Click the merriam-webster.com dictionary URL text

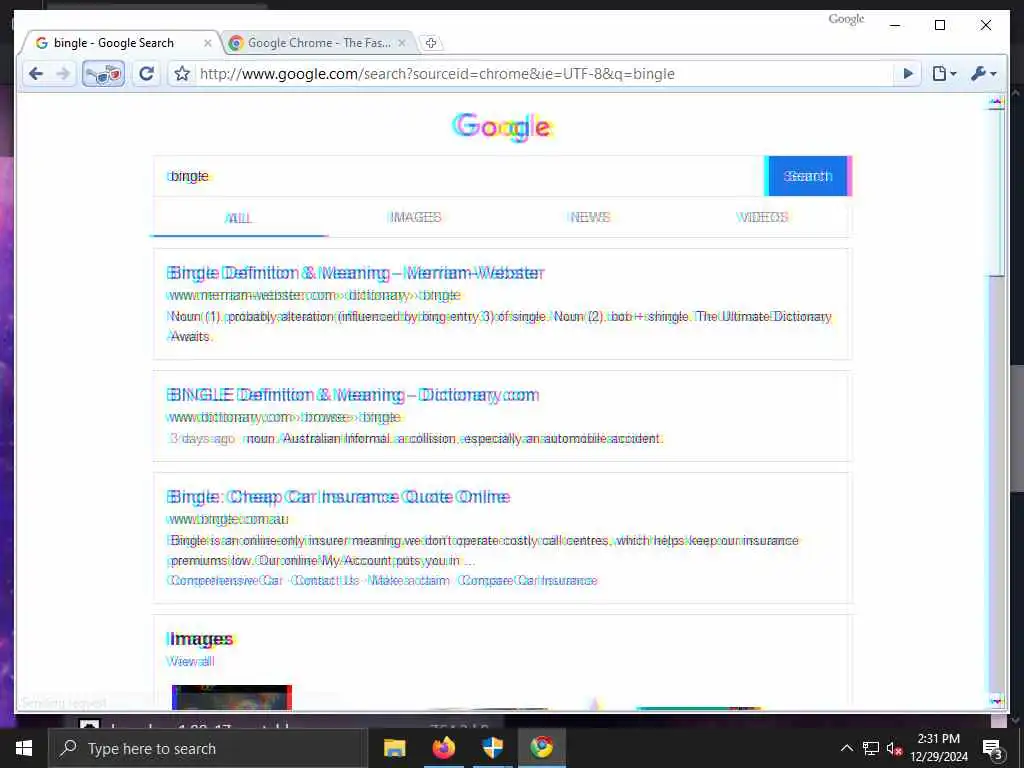point(313,295)
